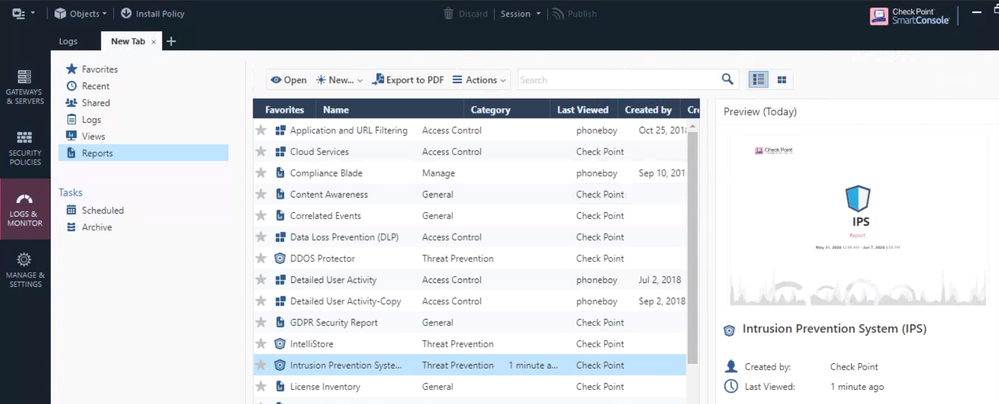Viewport: 999px width, 404px height.
Task: Favorite the Correlated Events report
Action: [261, 216]
